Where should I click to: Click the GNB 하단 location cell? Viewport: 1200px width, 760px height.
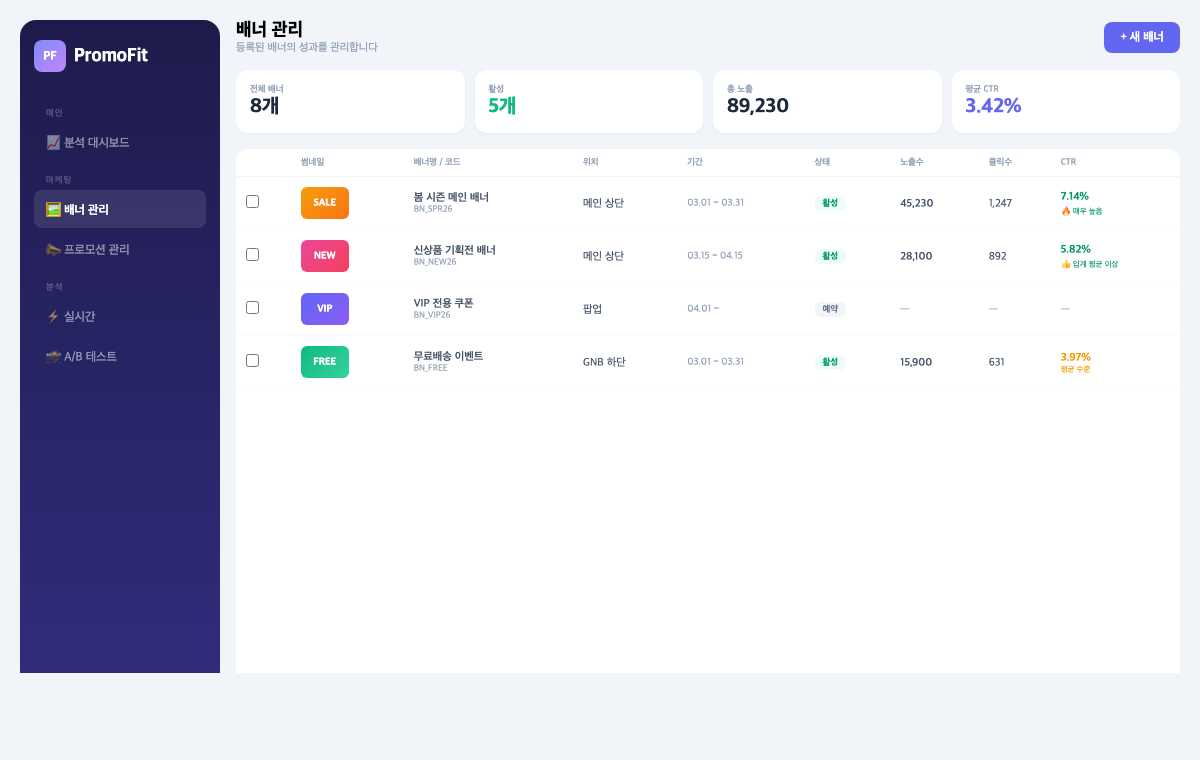(604, 362)
